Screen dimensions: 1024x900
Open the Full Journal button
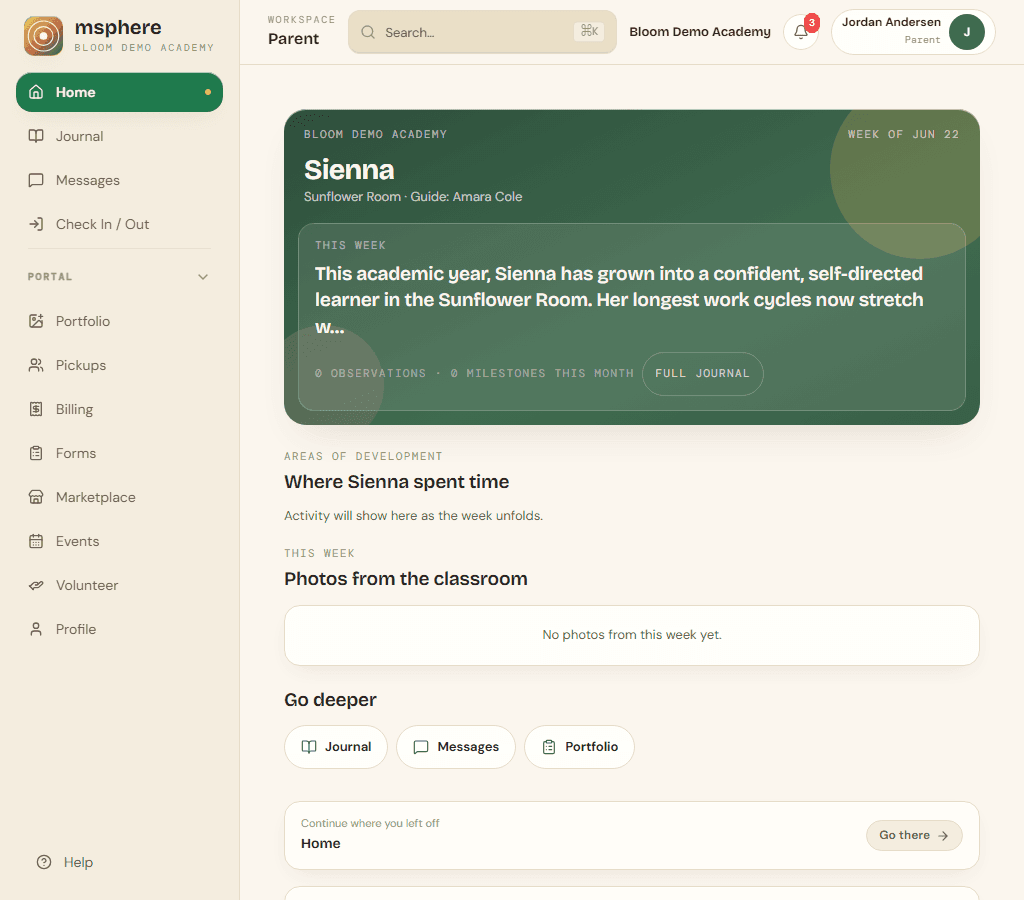[702, 374]
